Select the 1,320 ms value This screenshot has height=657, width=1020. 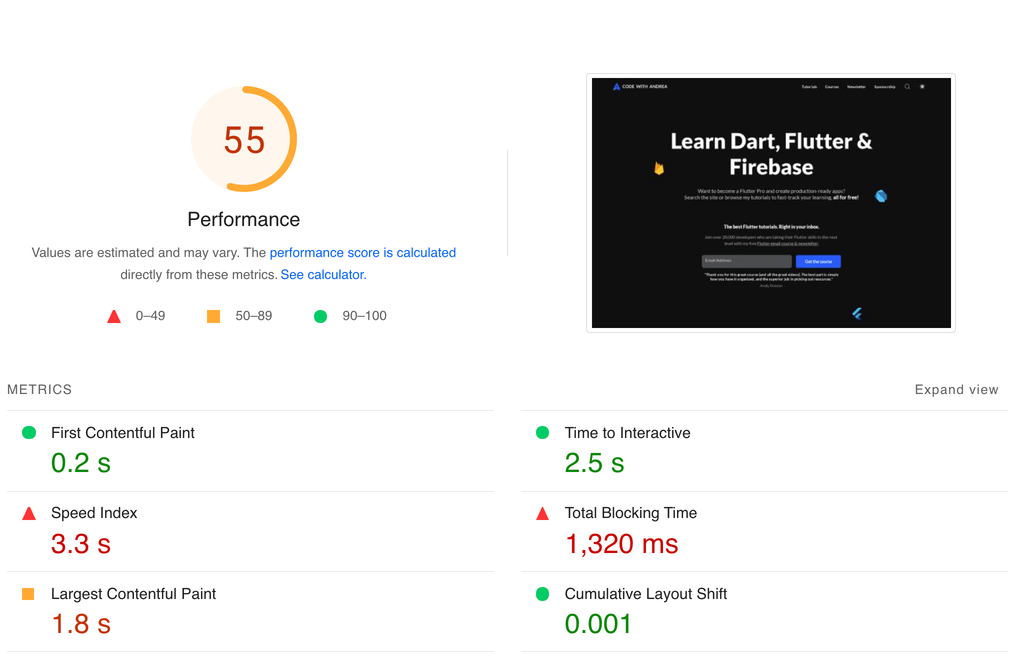(x=622, y=544)
